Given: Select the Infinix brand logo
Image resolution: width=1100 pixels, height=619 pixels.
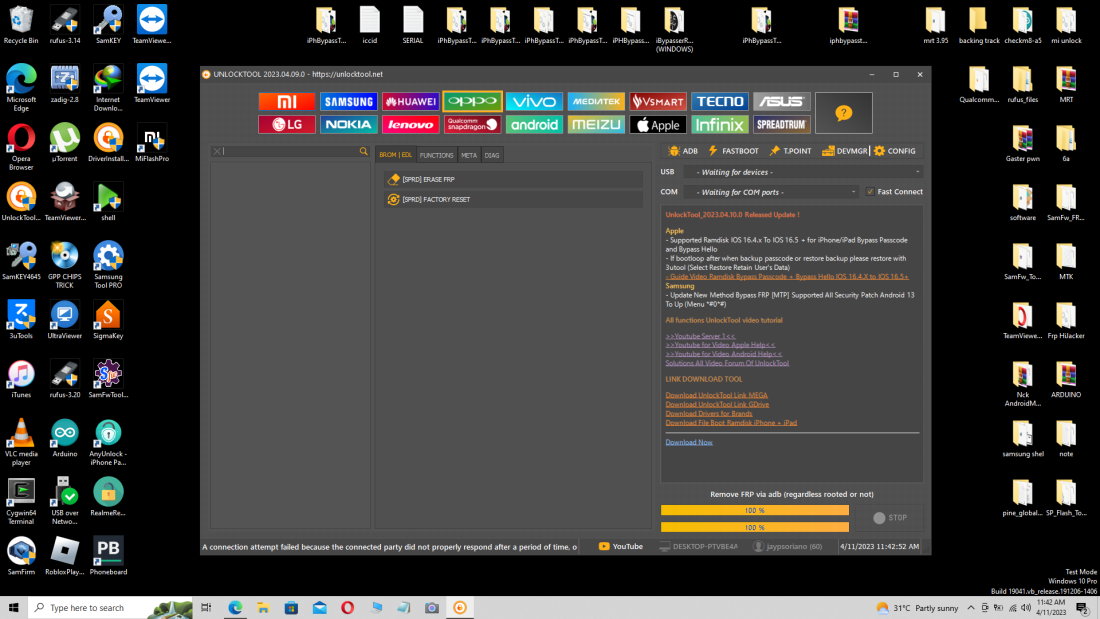Looking at the screenshot, I should pyautogui.click(x=720, y=124).
